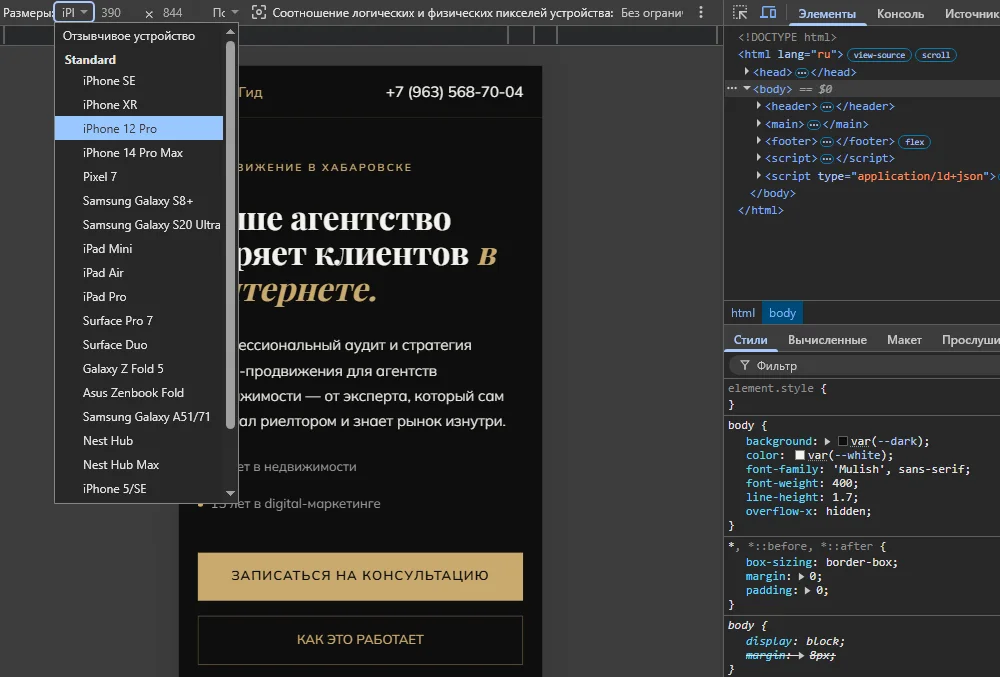This screenshot has height=677, width=1000.
Task: Choose iPhone XR from device list
Action: tap(139, 105)
